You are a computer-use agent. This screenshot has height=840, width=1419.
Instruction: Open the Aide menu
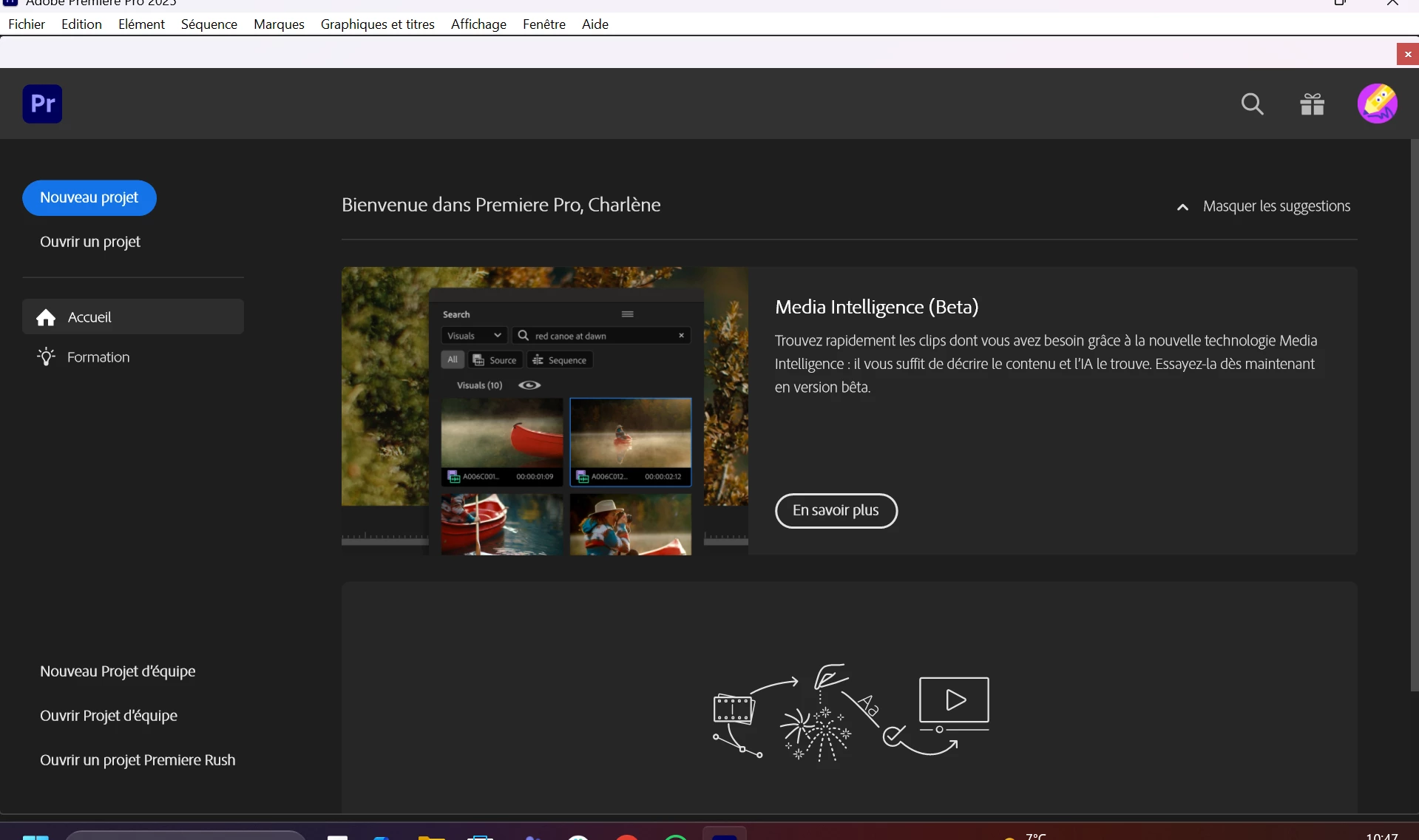coord(595,24)
